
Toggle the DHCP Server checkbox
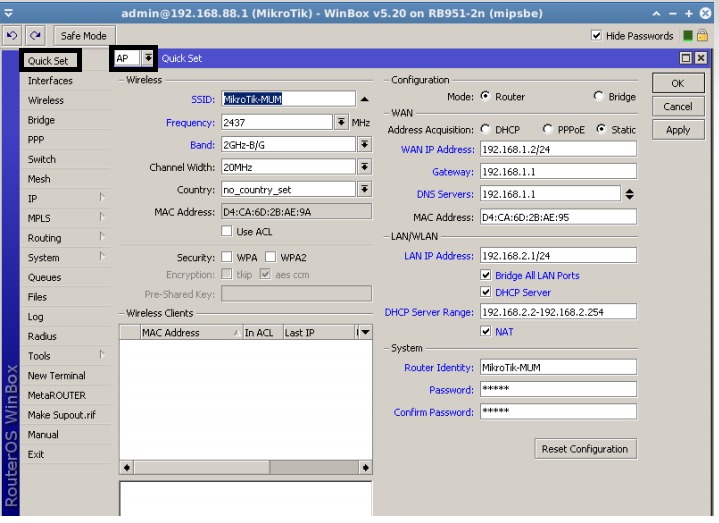tap(486, 292)
